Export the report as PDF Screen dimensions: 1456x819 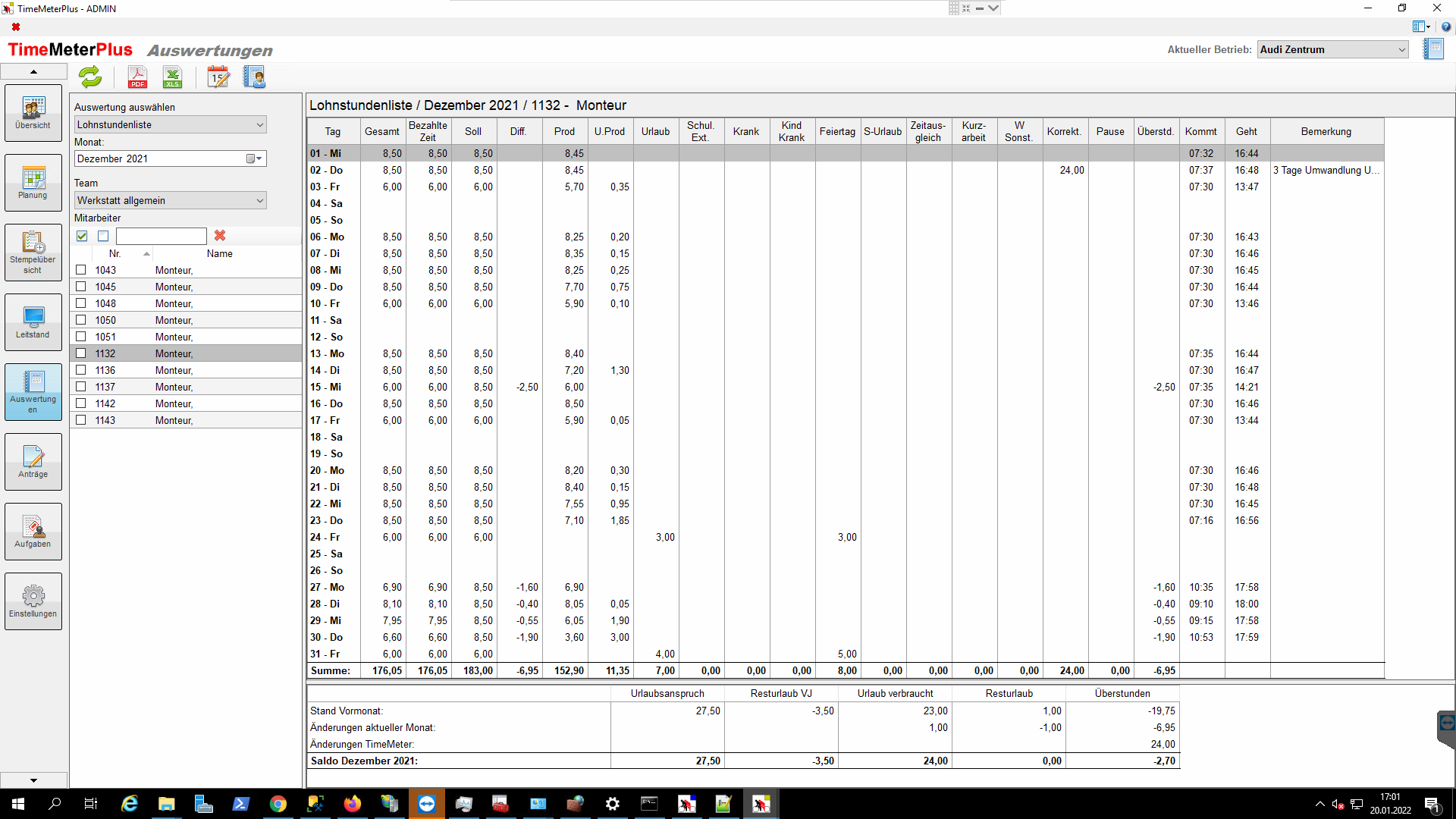click(x=137, y=77)
